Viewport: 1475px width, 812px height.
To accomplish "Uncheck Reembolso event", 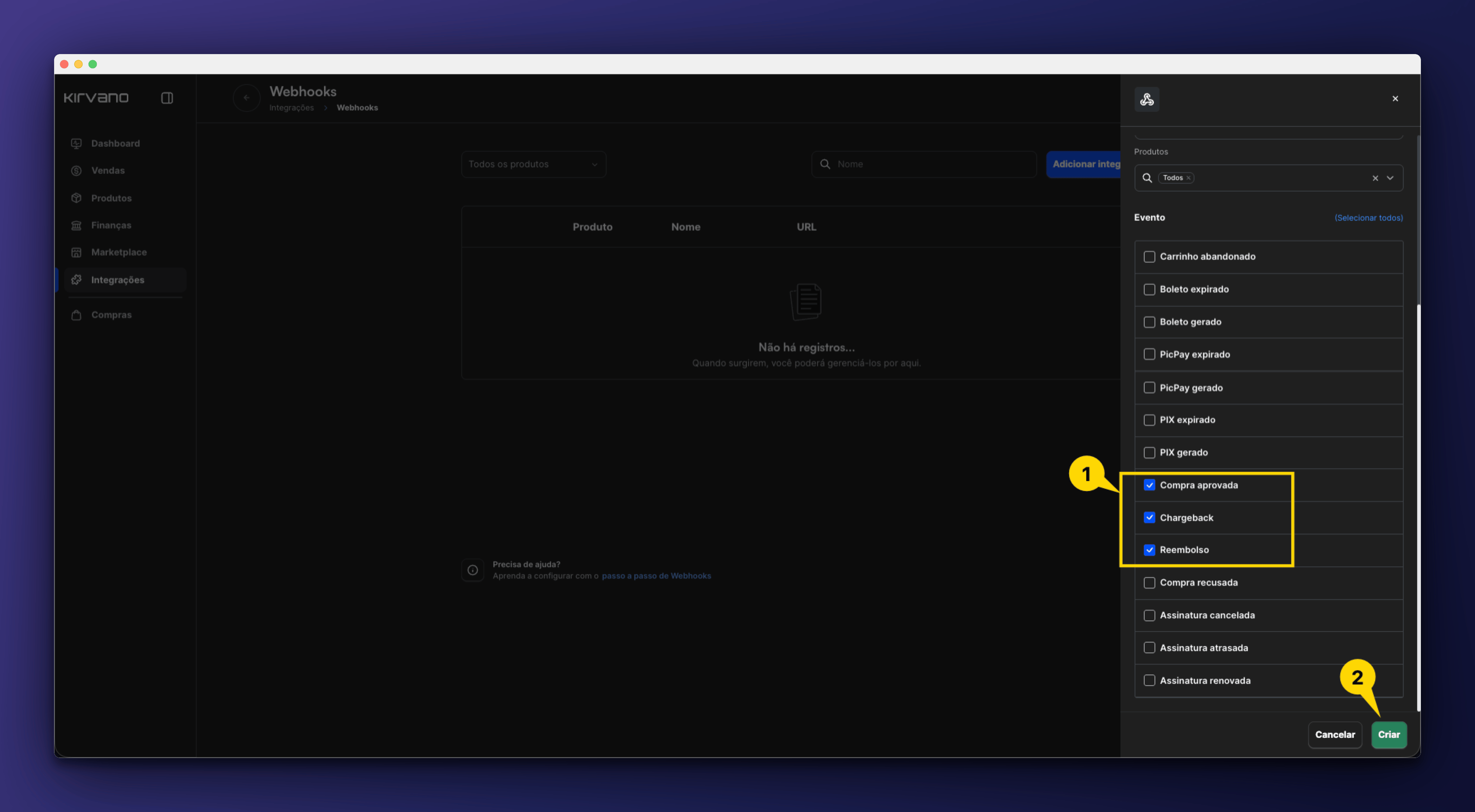I will click(1149, 550).
